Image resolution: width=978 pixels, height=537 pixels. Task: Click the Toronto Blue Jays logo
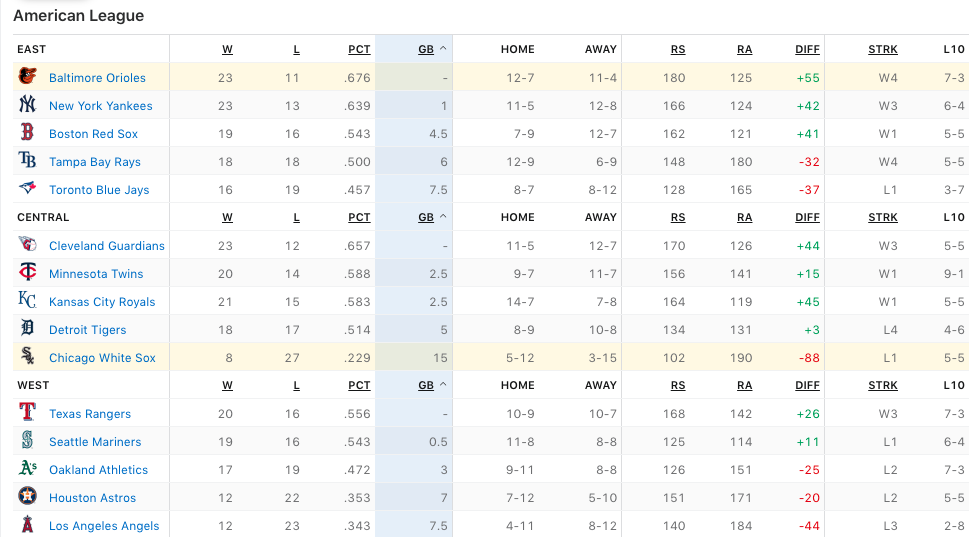tap(27, 188)
